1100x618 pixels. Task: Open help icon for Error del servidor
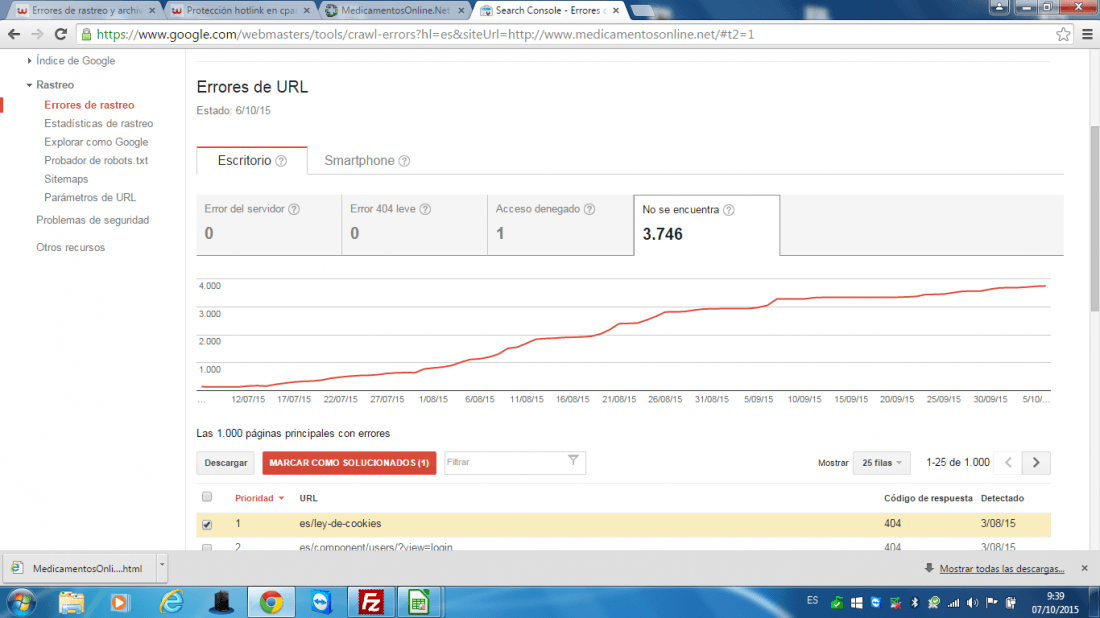[x=294, y=209]
